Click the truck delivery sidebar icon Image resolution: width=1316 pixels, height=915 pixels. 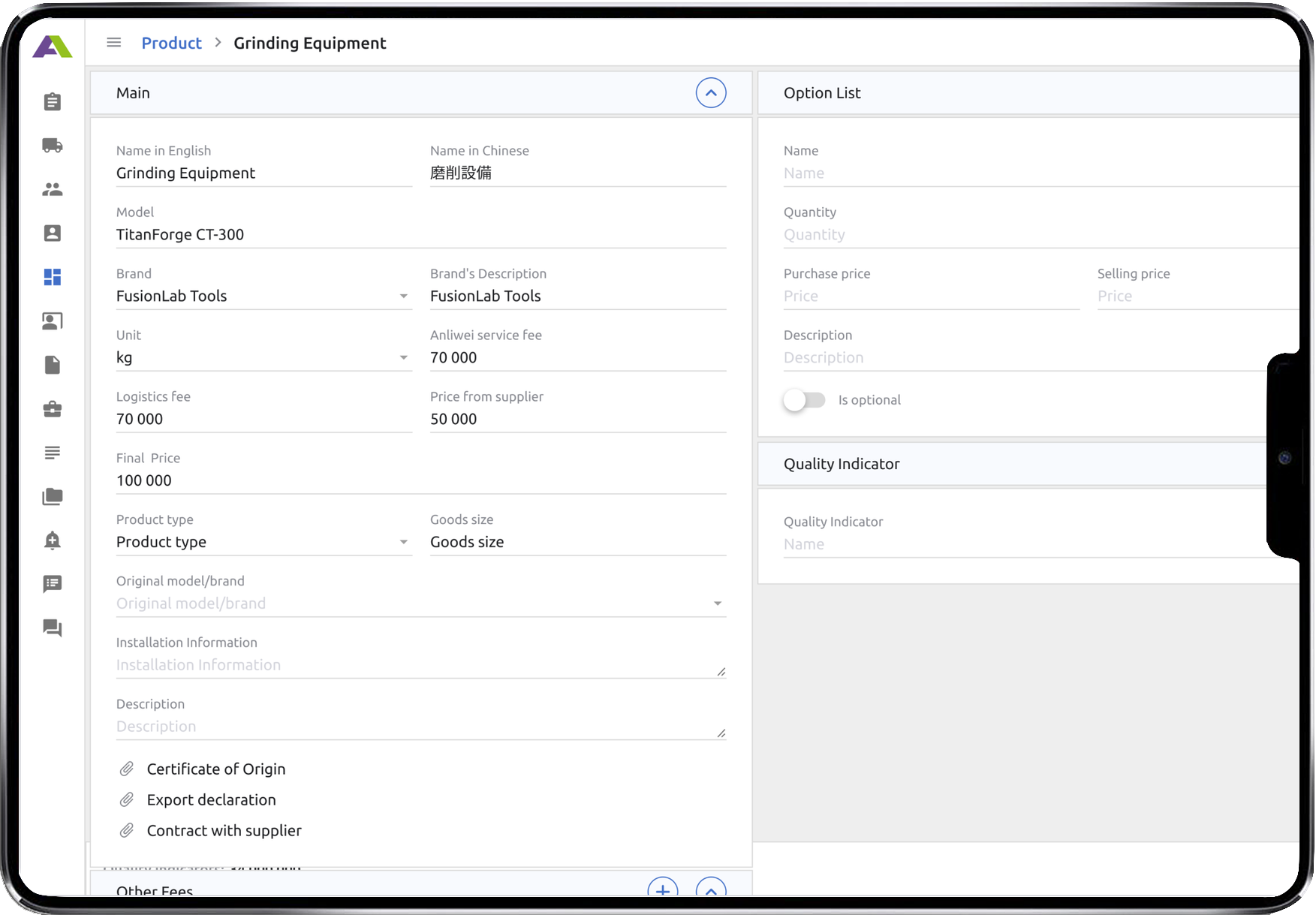pyautogui.click(x=53, y=146)
